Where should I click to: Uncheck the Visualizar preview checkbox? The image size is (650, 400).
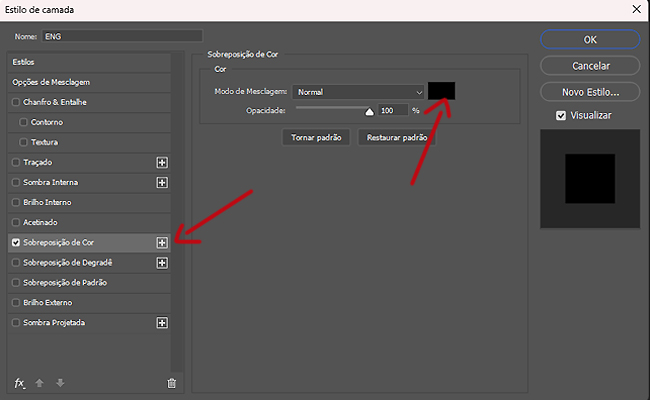tap(561, 116)
